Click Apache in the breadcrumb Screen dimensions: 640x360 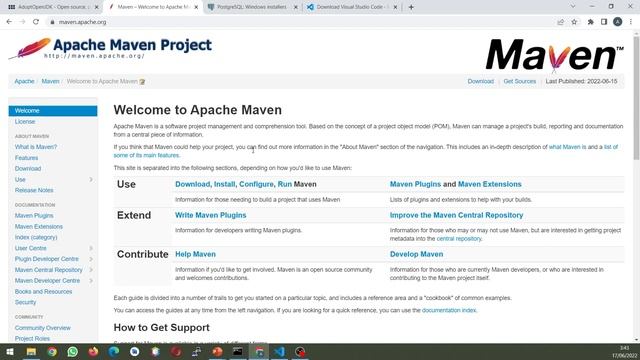tap(24, 81)
